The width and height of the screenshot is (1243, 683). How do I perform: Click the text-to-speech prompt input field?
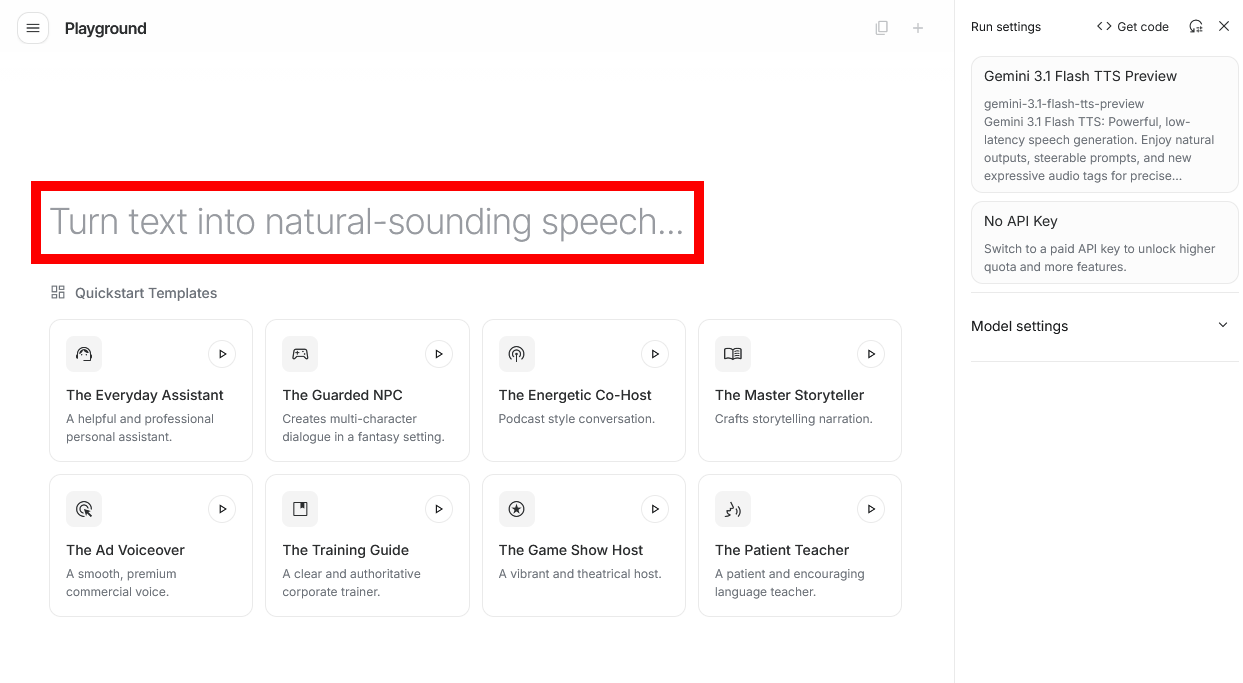(367, 222)
